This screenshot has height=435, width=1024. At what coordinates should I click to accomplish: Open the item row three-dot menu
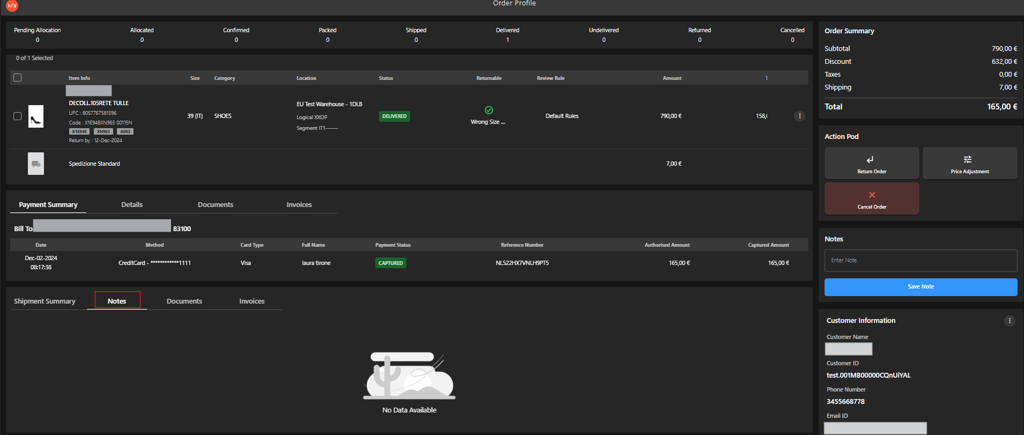click(x=799, y=116)
